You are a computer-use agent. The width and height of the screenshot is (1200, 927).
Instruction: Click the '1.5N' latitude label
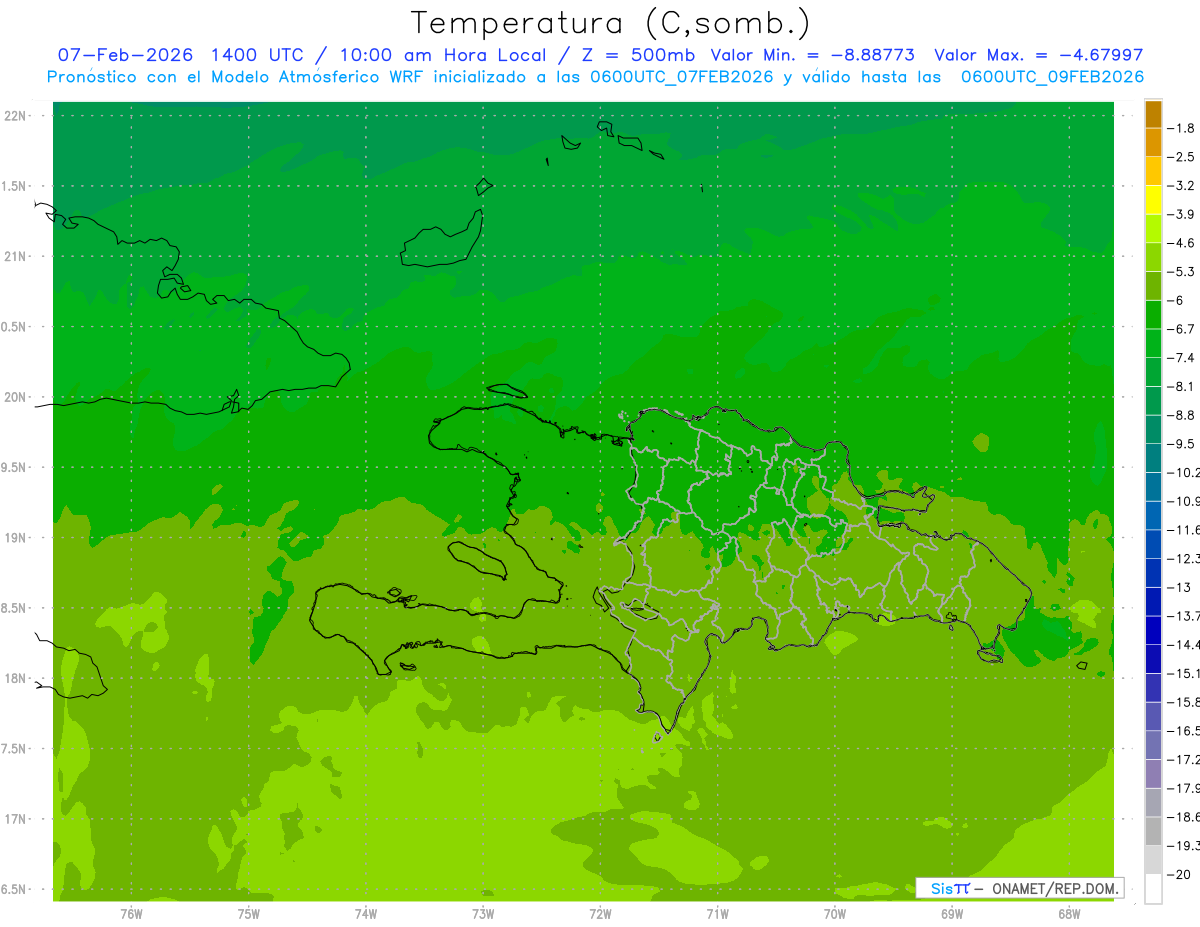15,186
